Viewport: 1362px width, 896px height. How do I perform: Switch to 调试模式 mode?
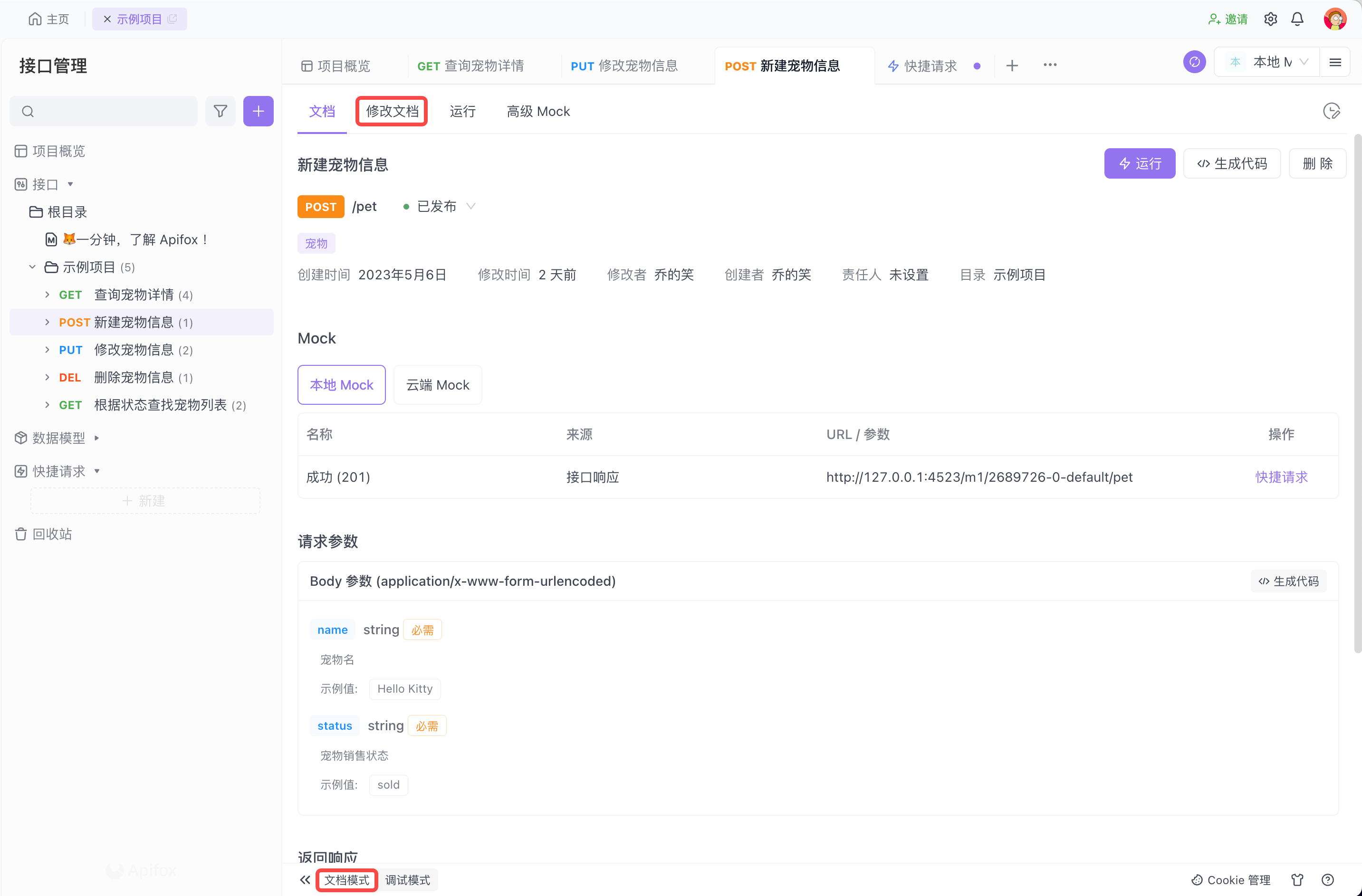tap(407, 879)
